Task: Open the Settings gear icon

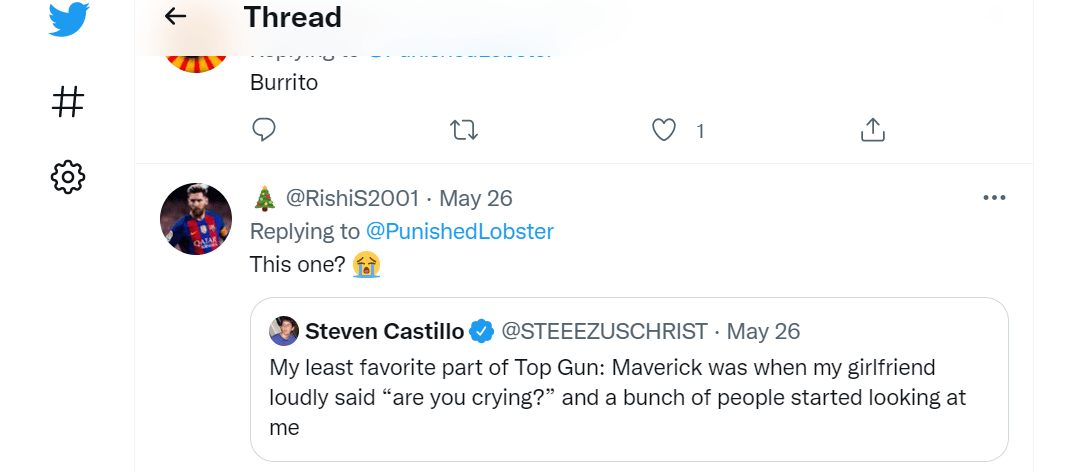Action: [68, 178]
